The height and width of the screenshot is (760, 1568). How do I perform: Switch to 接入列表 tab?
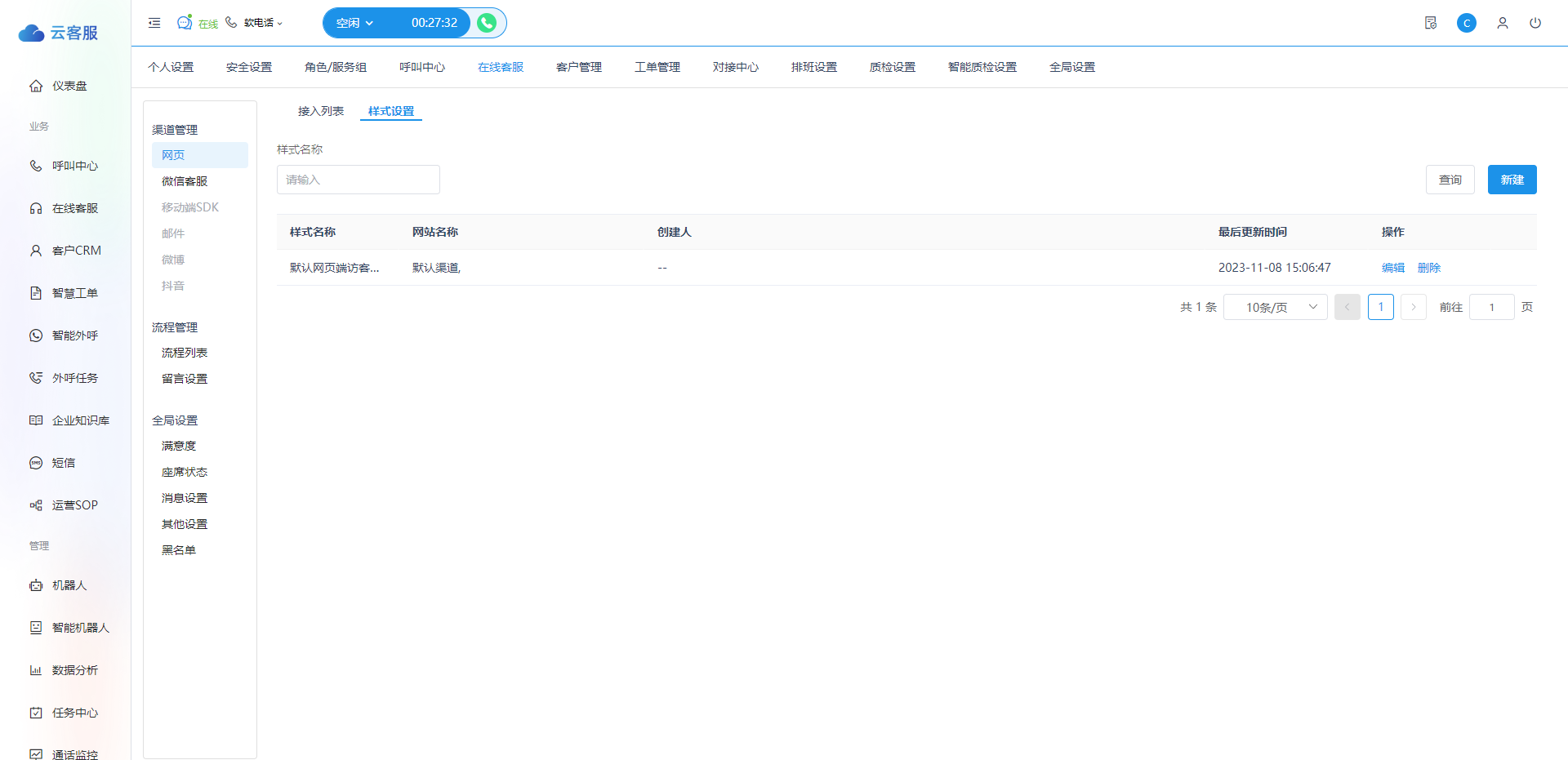pos(321,111)
